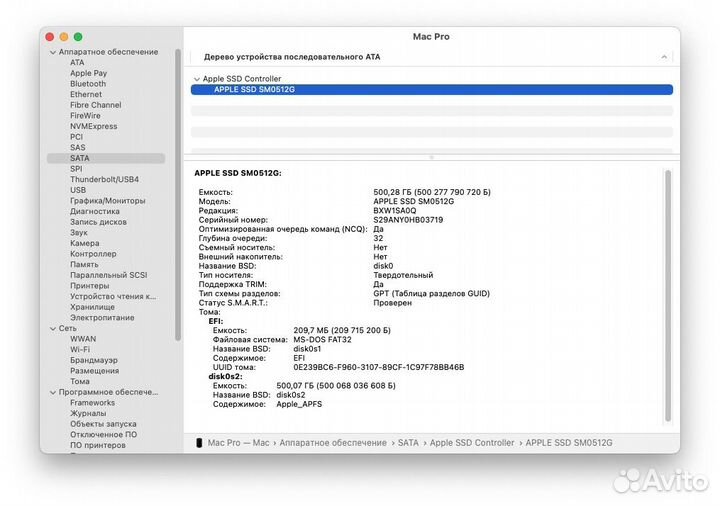Select Fibre Channel item
The image size is (720, 506).
pos(96,105)
